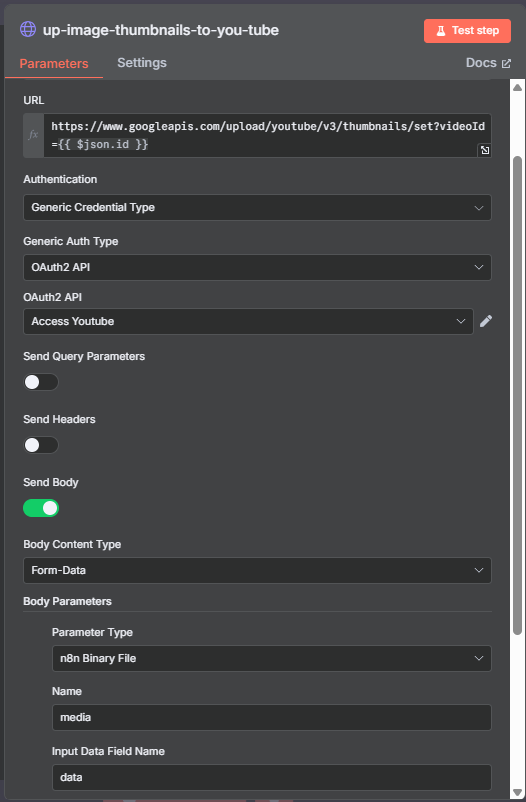Viewport: 526px width, 802px height.
Task: Click the fx expression icon beside URL
Action: 33,135
